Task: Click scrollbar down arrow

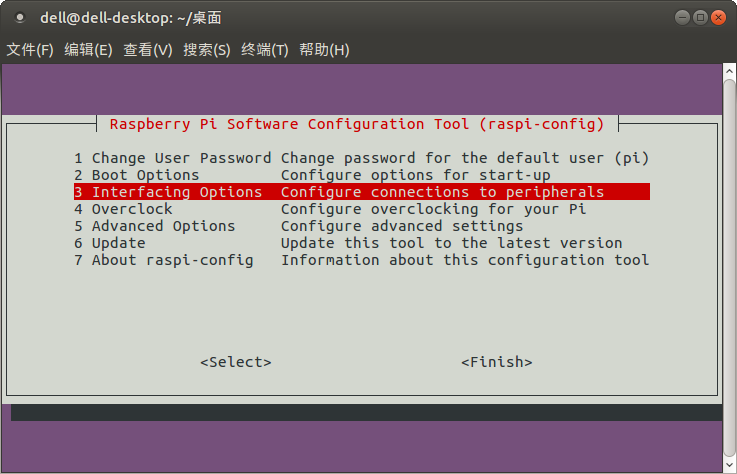Action: tap(729, 466)
